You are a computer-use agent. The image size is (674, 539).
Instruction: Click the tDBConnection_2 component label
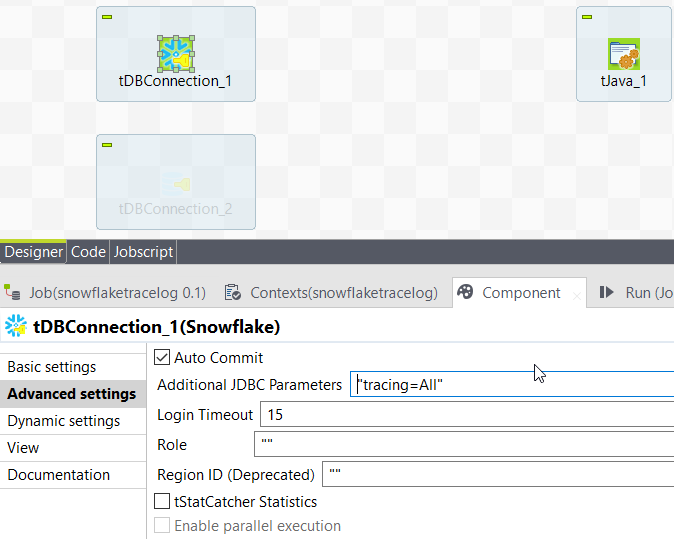pyautogui.click(x=175, y=209)
